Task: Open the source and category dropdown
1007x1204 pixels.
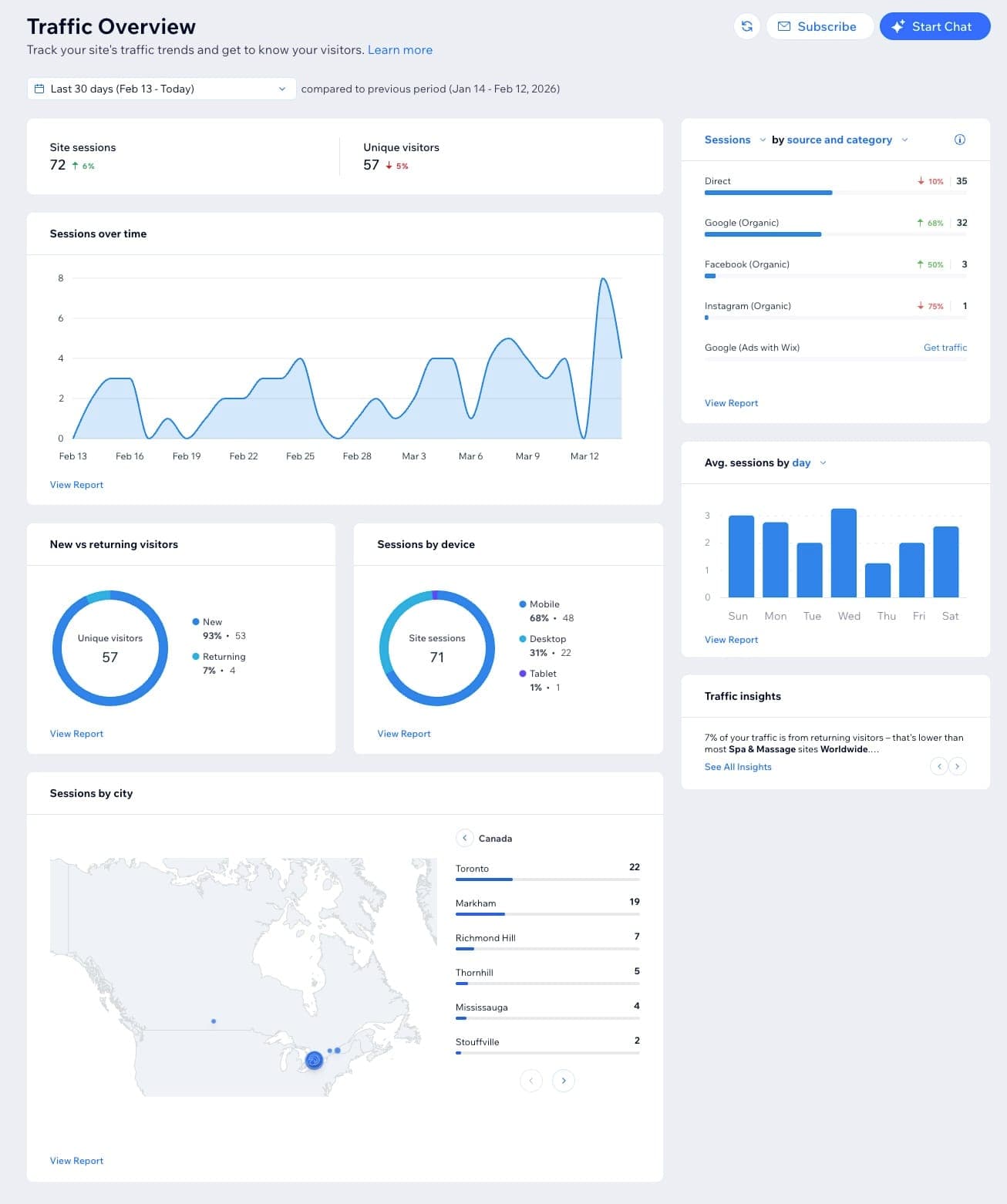Action: pos(904,140)
